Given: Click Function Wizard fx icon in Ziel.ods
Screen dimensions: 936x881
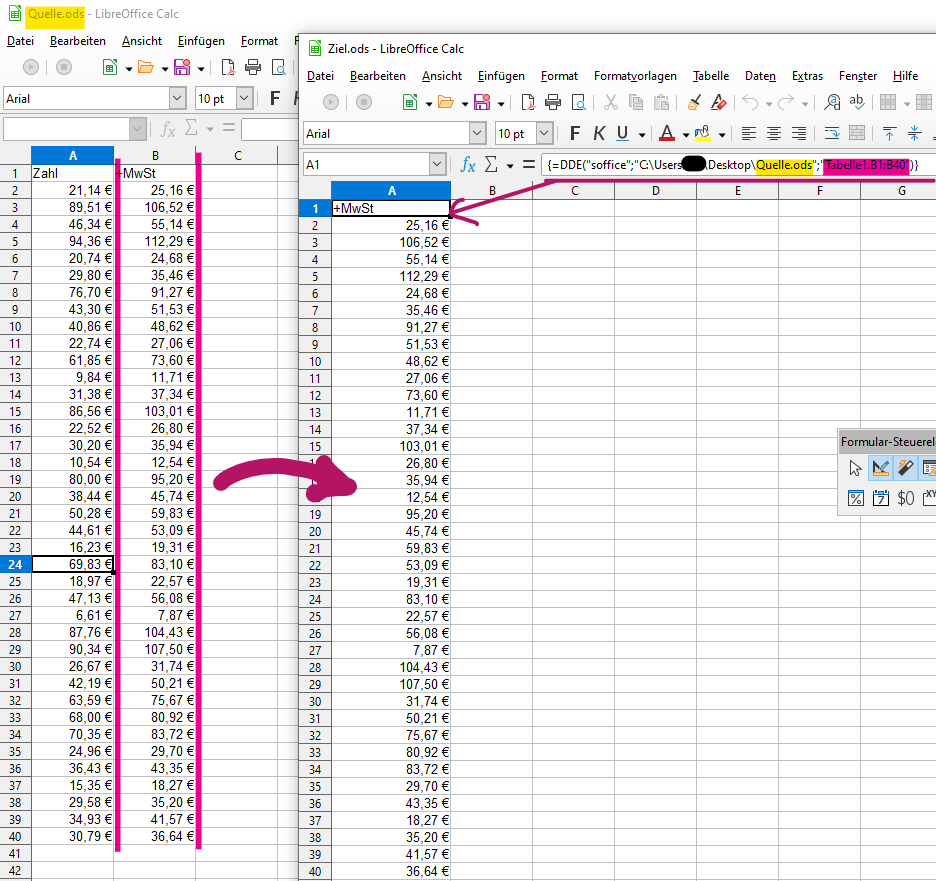Looking at the screenshot, I should click(468, 164).
